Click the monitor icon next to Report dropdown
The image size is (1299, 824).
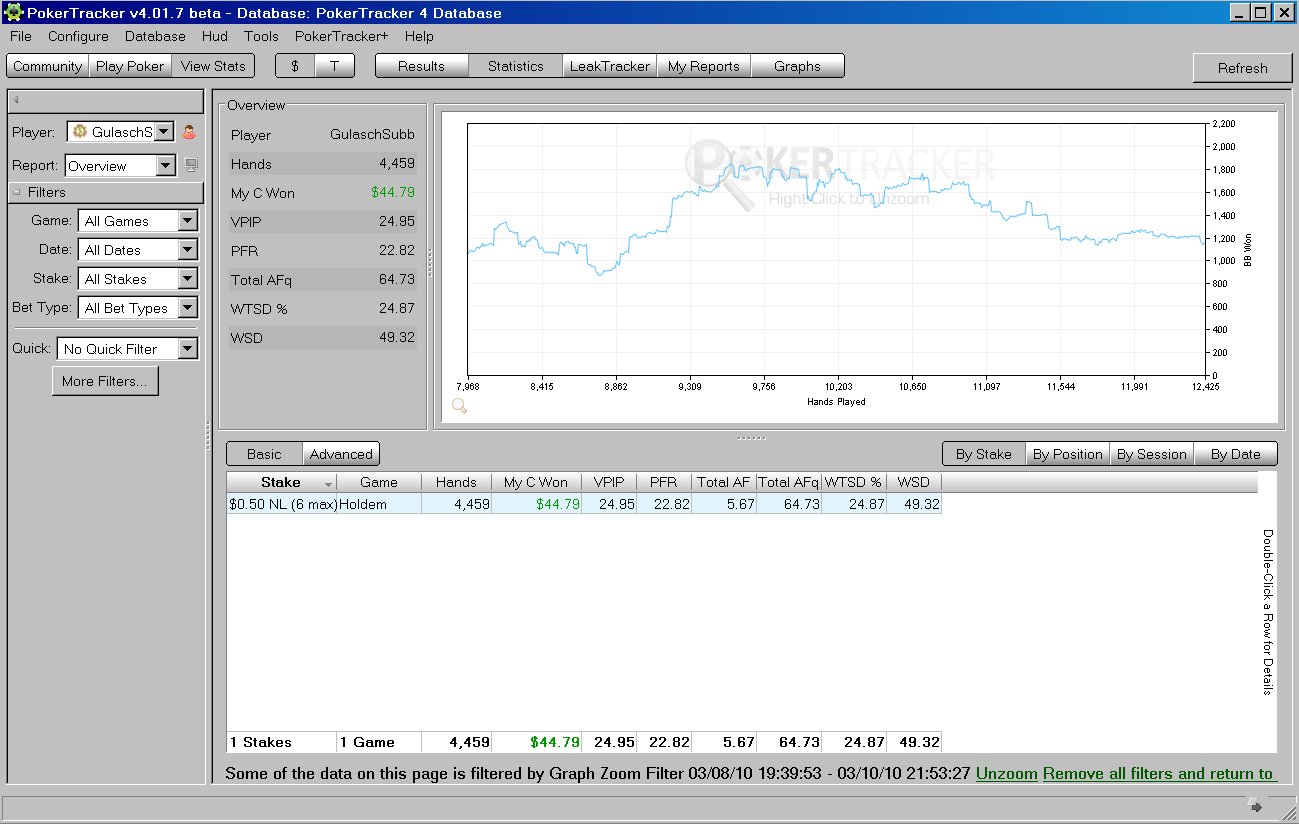point(191,165)
